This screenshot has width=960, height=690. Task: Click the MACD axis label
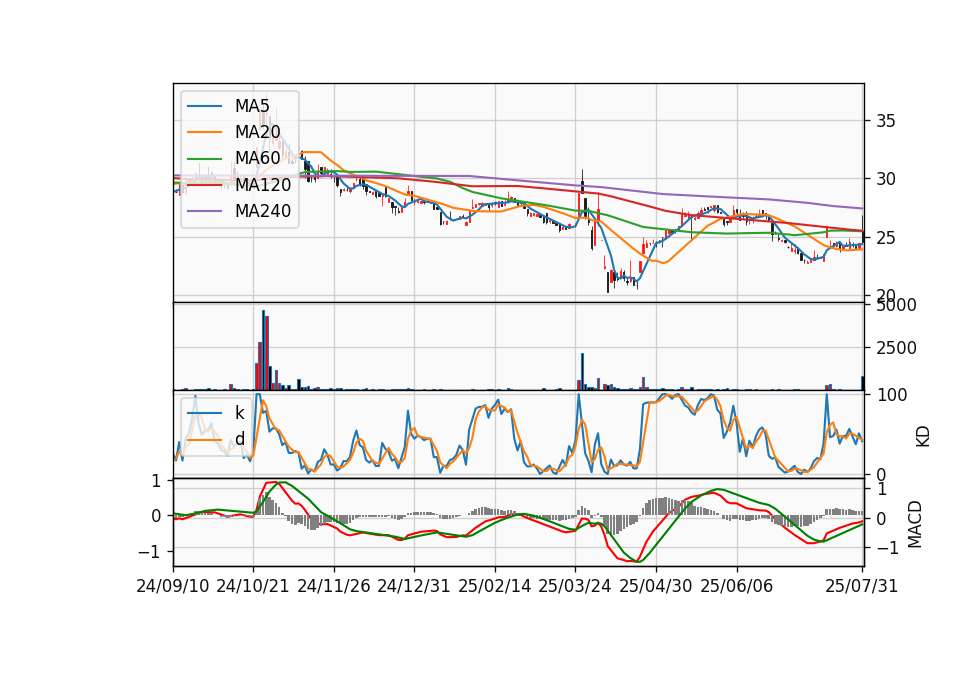[915, 524]
